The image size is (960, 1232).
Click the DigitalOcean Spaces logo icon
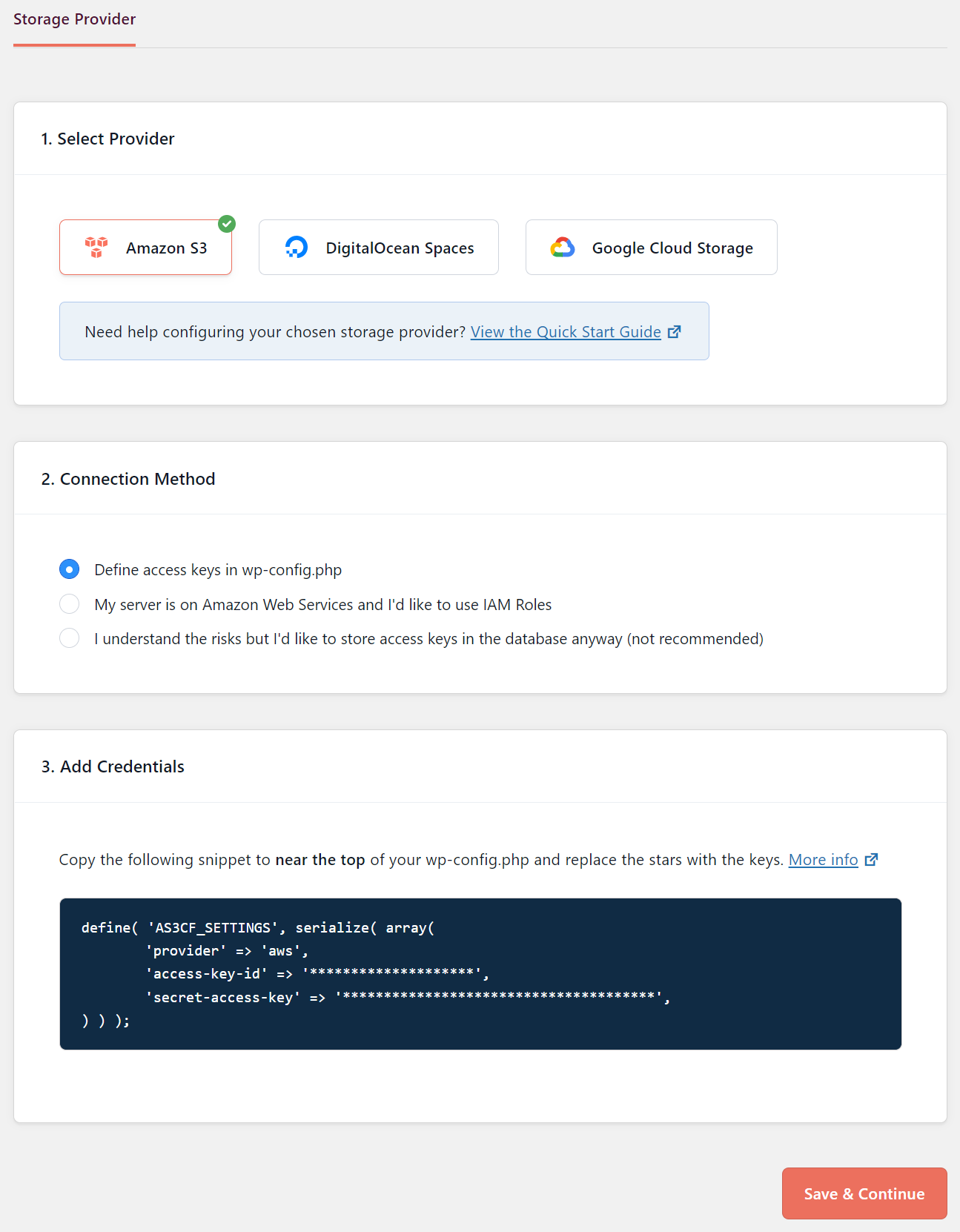pyautogui.click(x=297, y=248)
